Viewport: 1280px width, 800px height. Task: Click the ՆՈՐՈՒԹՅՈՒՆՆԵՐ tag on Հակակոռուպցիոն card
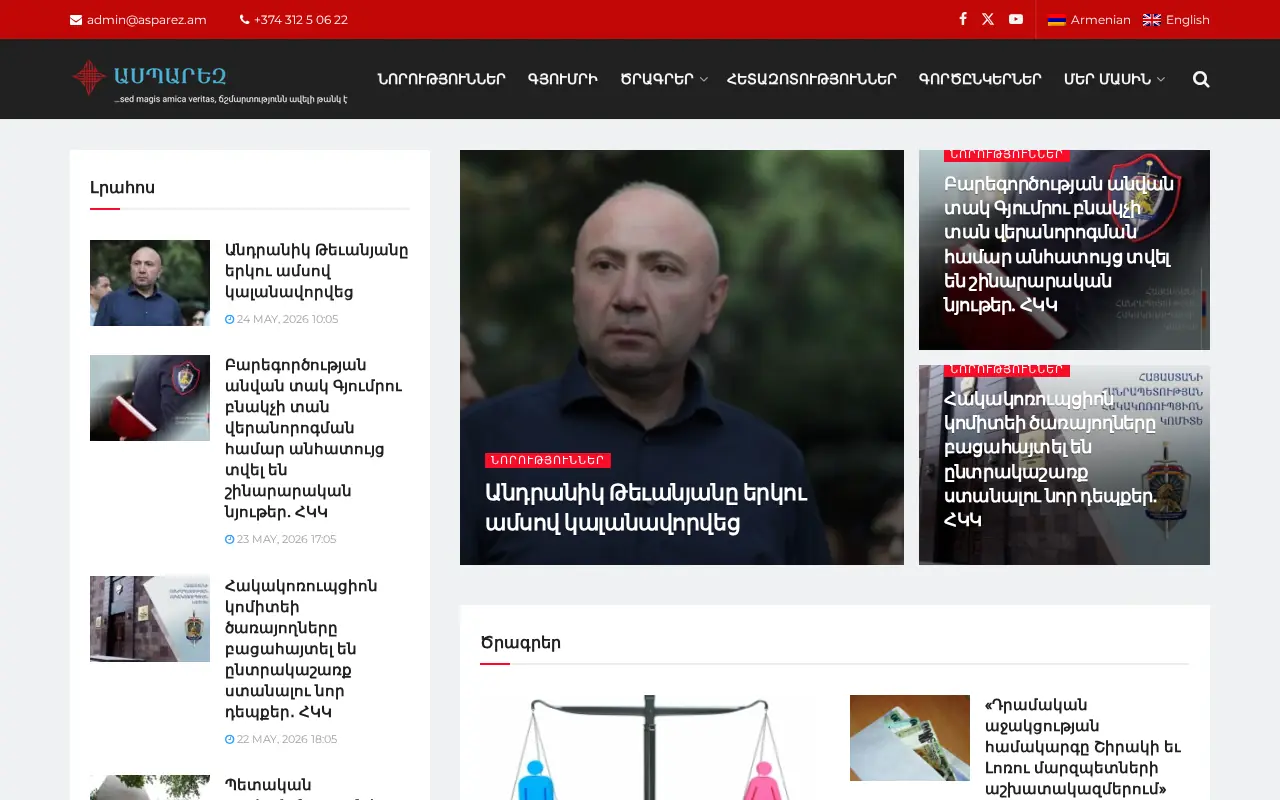[x=1007, y=370]
